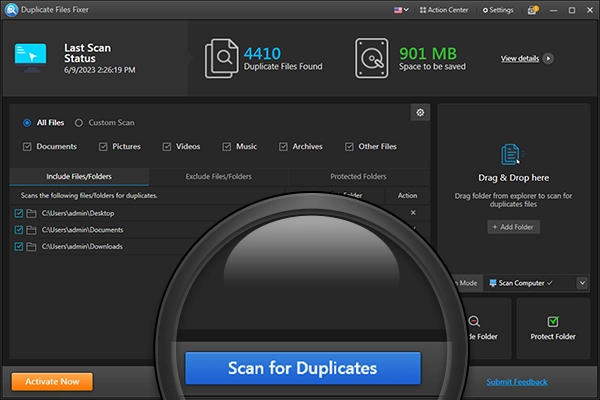Uncheck the Videos file type checkbox
The height and width of the screenshot is (400, 600).
point(166,147)
